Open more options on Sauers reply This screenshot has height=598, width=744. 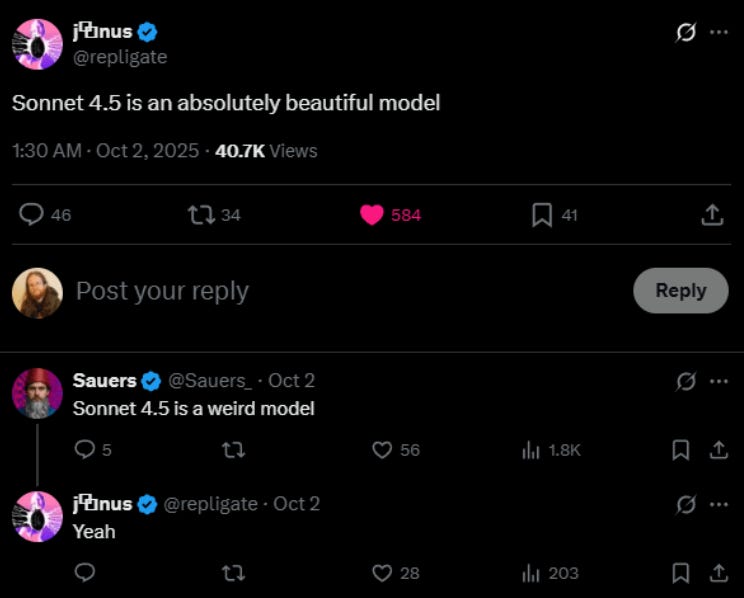pos(718,381)
